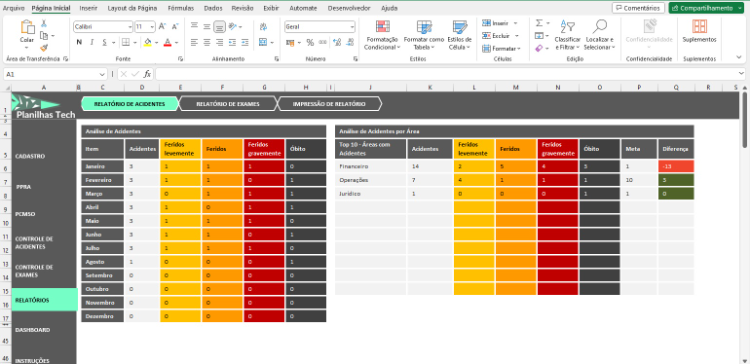Center text horizontally
Screen dimensions: 750x364
207,43
